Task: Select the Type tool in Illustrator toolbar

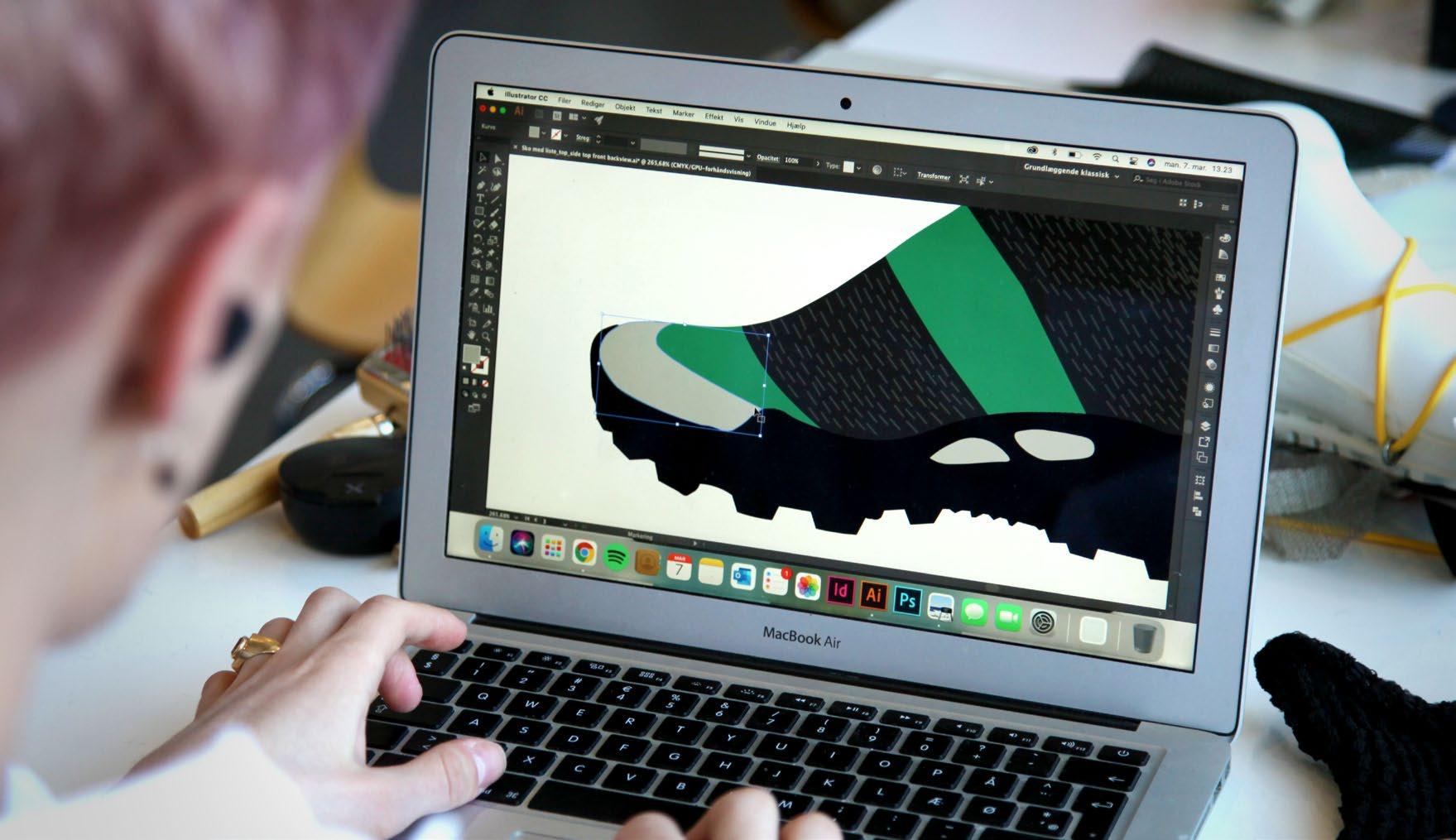Action: click(481, 199)
